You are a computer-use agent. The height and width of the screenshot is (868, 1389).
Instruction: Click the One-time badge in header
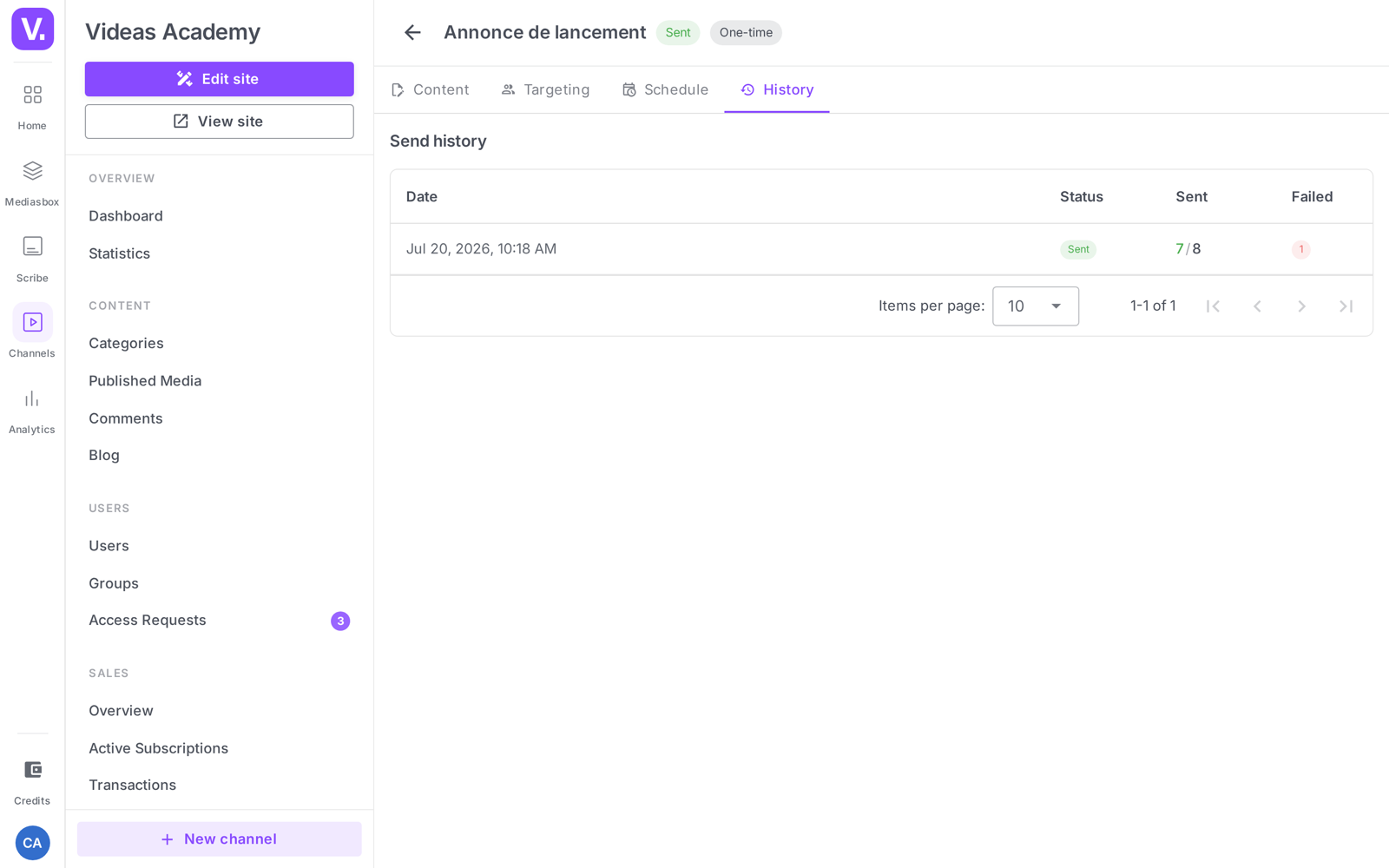pos(746,33)
